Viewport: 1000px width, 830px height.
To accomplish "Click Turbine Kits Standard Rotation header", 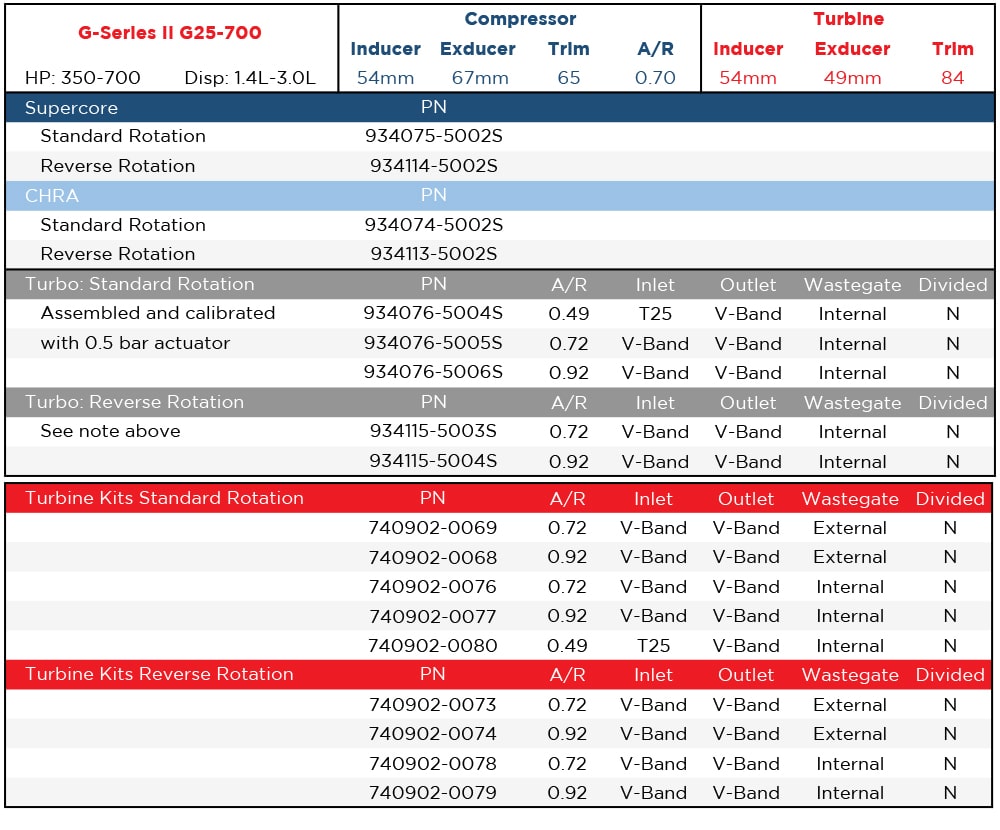I will [499, 498].
